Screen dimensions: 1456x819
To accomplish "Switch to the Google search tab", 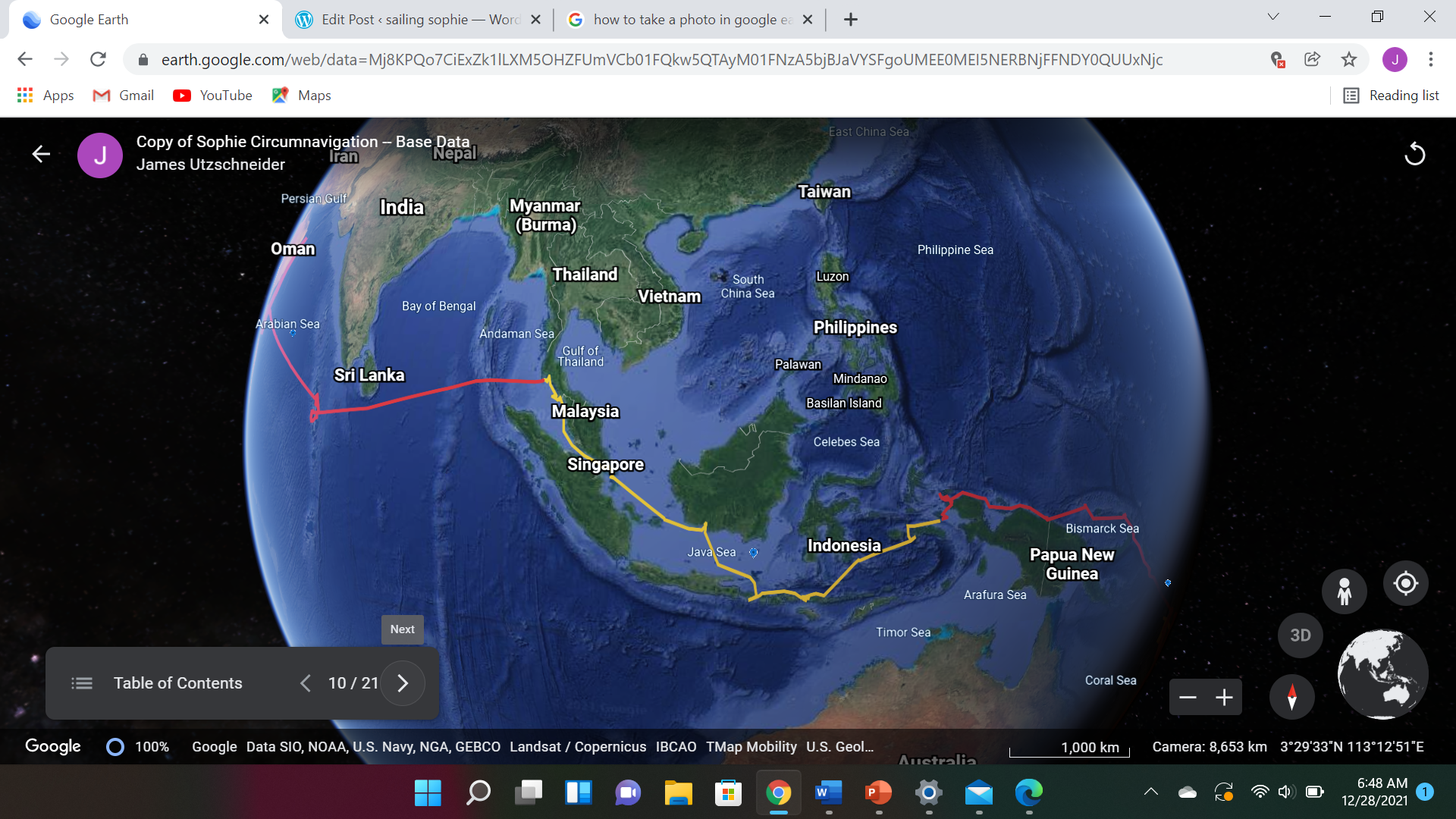I will (690, 20).
